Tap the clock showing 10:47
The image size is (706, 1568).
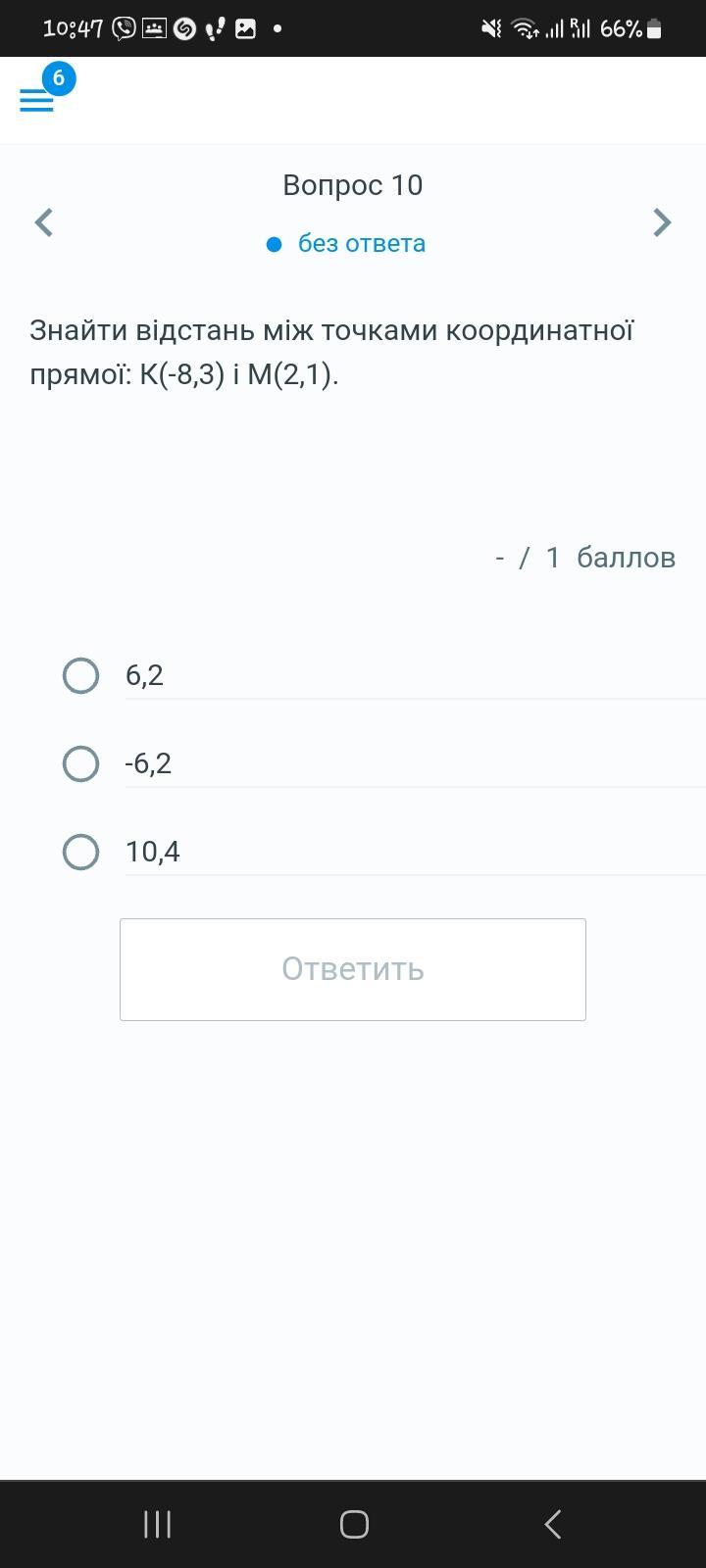coord(73,28)
